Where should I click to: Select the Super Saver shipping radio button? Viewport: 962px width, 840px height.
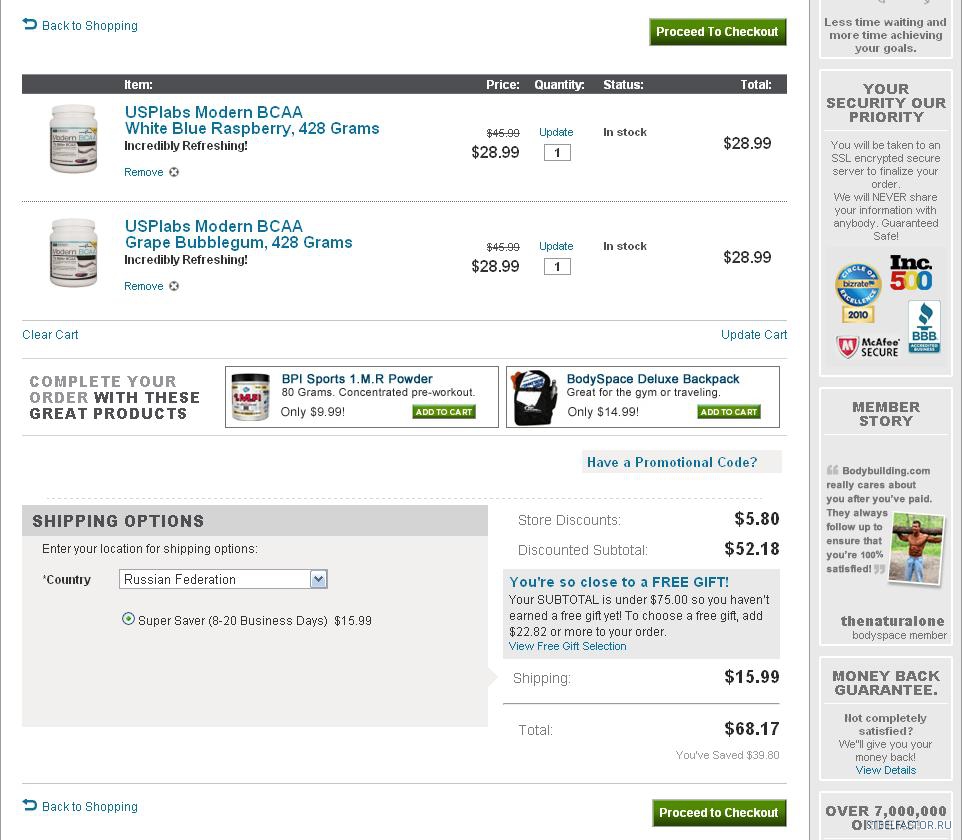tap(128, 619)
